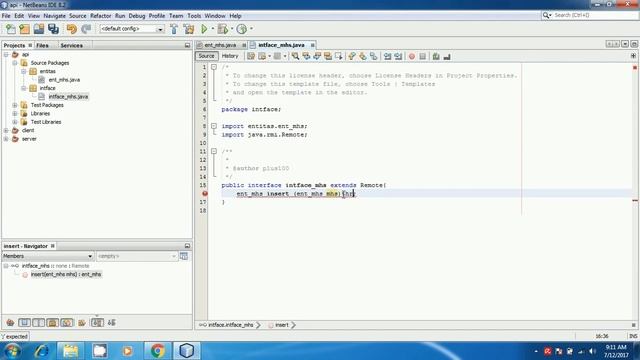Click the error marker on line 16
Image resolution: width=640 pixels, height=360 pixels.
pos(205,193)
